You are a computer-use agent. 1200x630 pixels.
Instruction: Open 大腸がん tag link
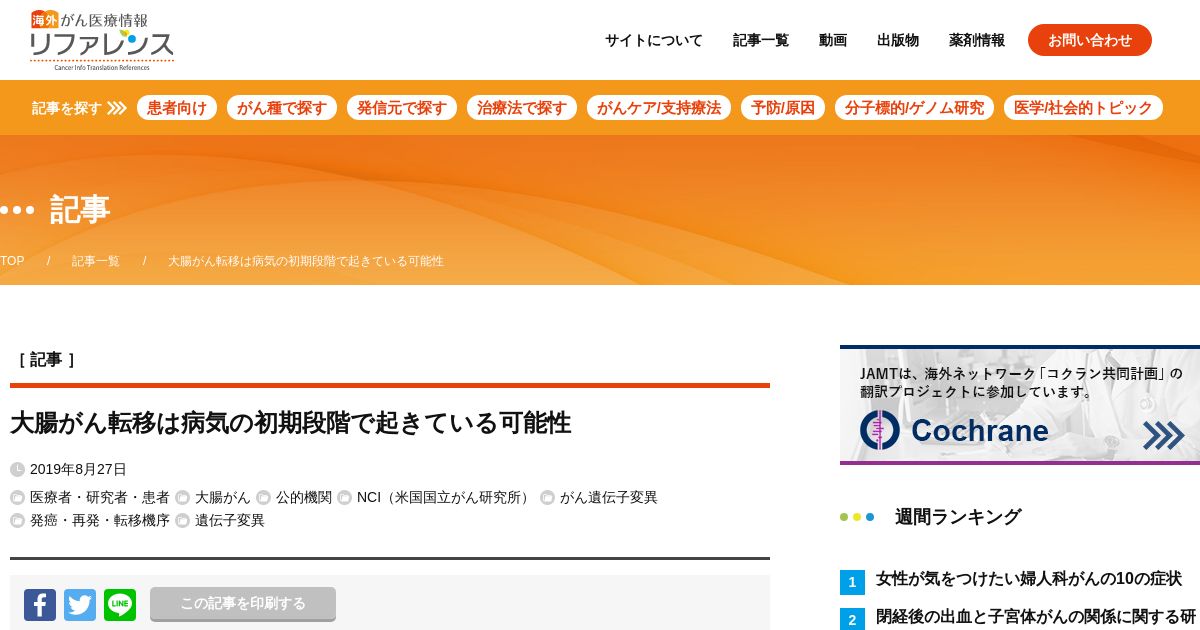coord(223,497)
